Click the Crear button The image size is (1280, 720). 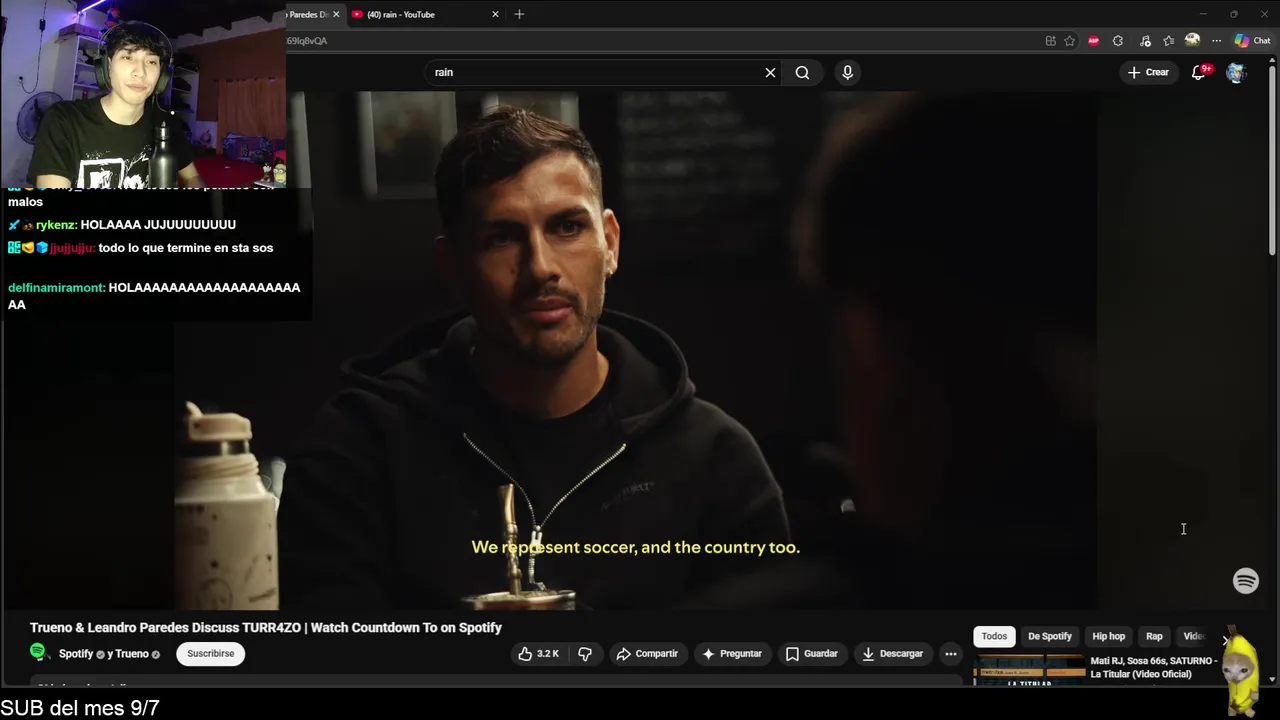tap(1148, 72)
